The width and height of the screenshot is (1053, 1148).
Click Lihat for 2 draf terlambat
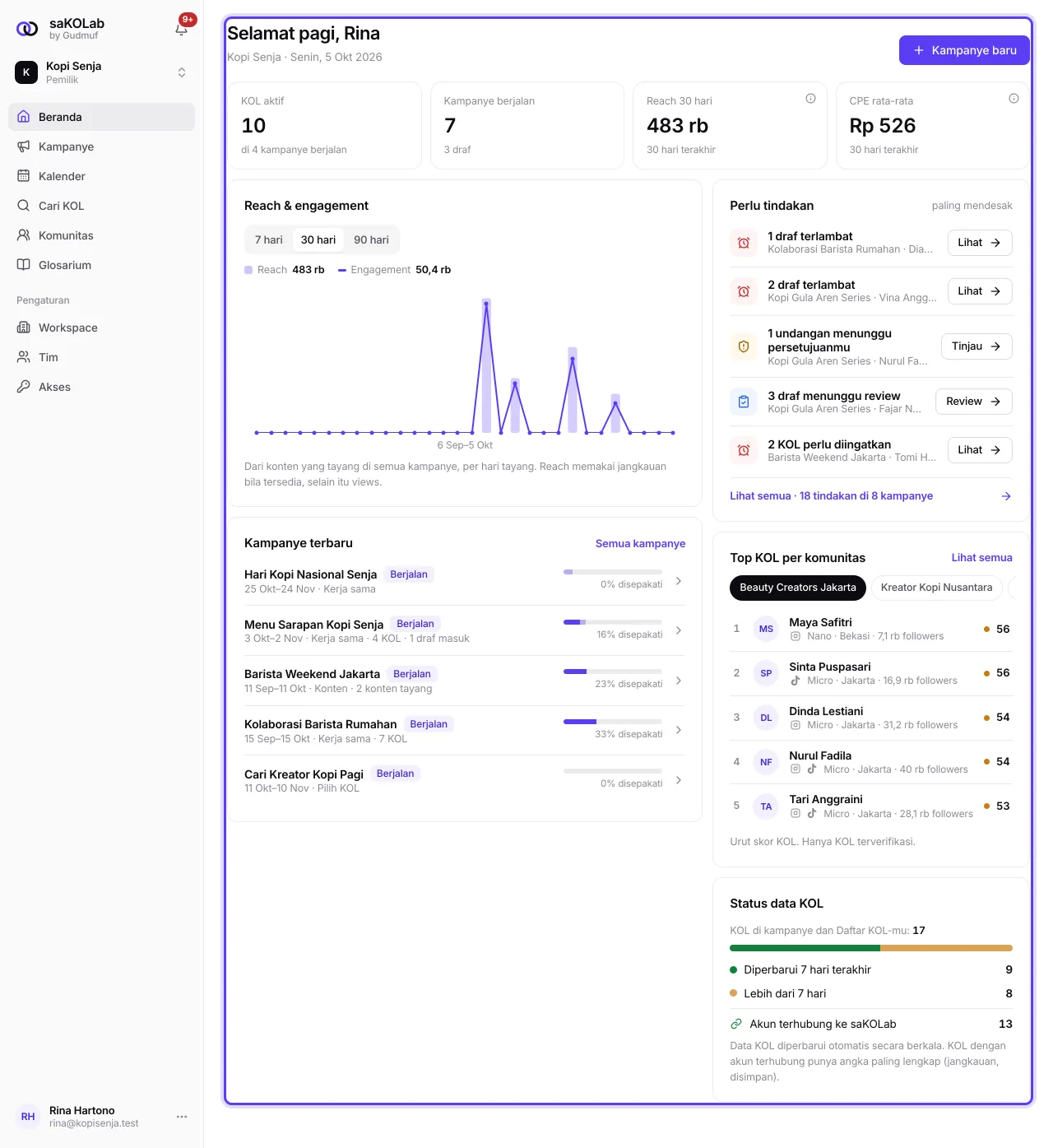(980, 291)
